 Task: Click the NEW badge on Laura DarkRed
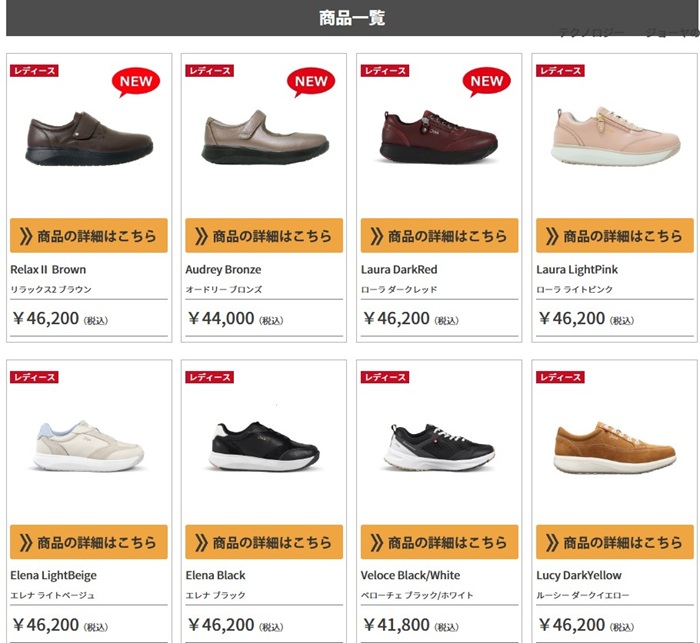(487, 82)
